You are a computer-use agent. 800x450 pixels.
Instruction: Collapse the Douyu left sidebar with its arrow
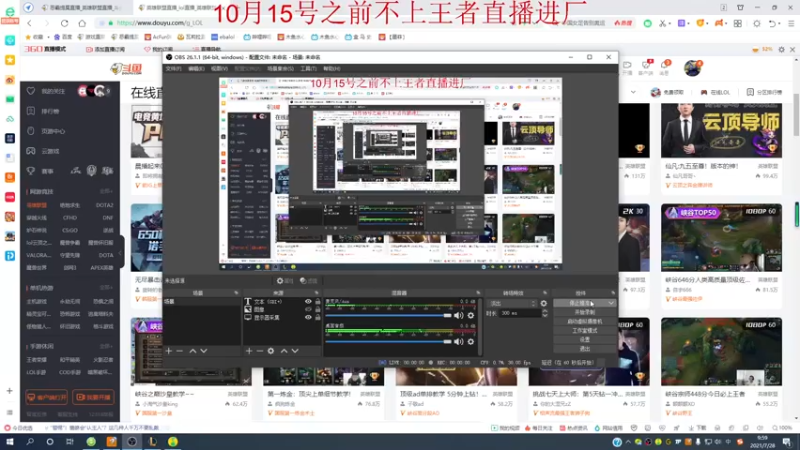121,253
